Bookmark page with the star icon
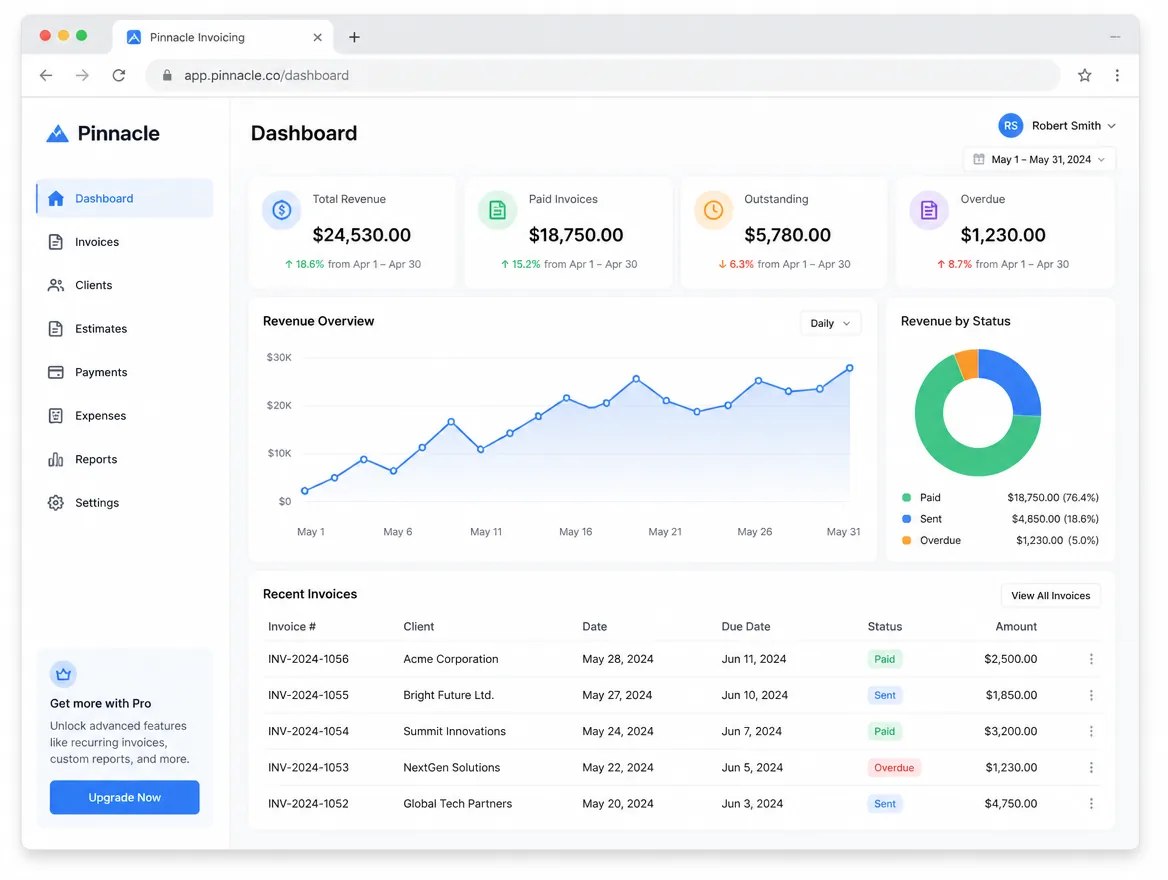Image resolution: width=1168 pixels, height=880 pixels. (x=1085, y=75)
